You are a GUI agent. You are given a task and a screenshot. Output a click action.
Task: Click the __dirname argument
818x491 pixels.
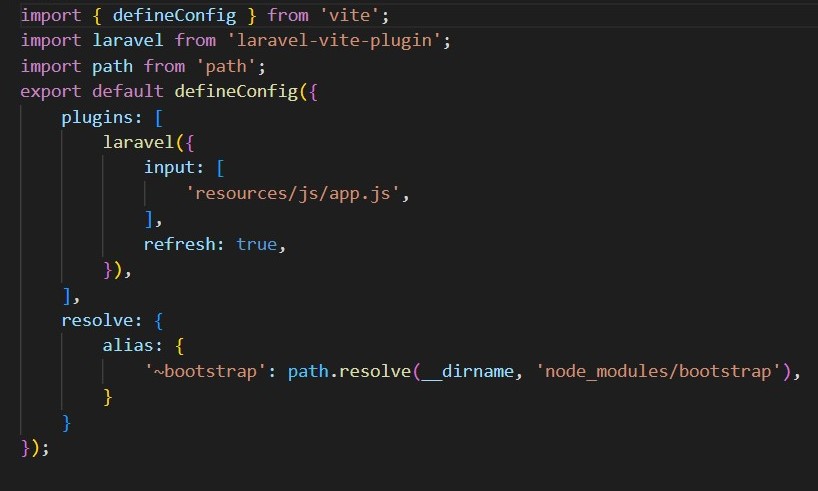[x=467, y=372]
